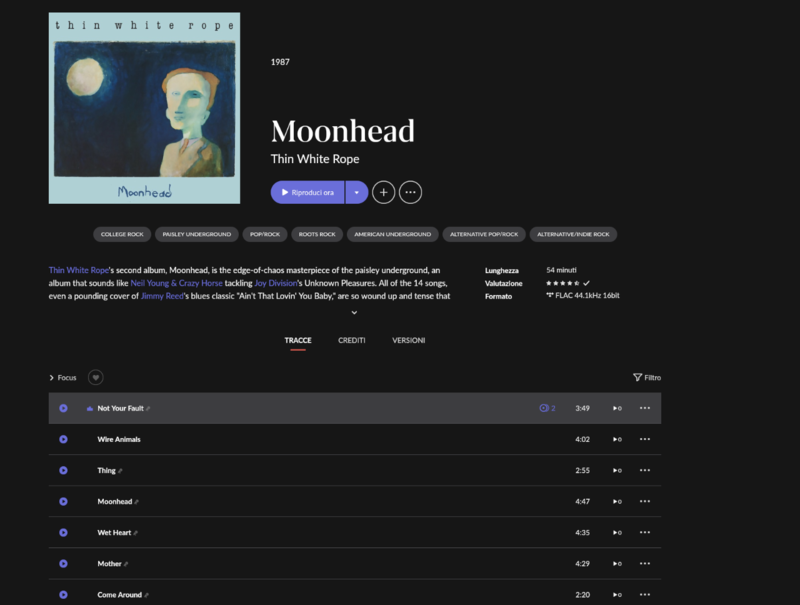Add album to library with plus icon
800x605 pixels.
(384, 192)
